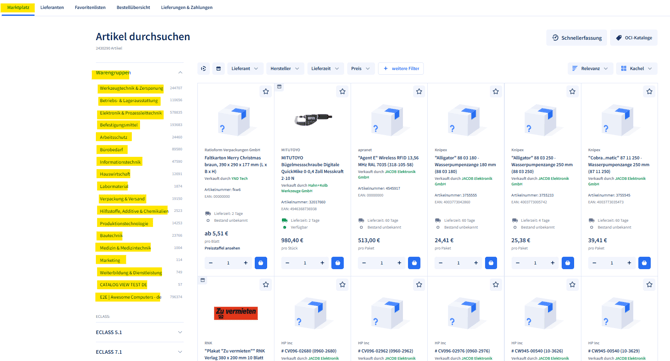
Task: Toggle favorite star on Faltkarton Merry Christmas
Action: pos(266,91)
